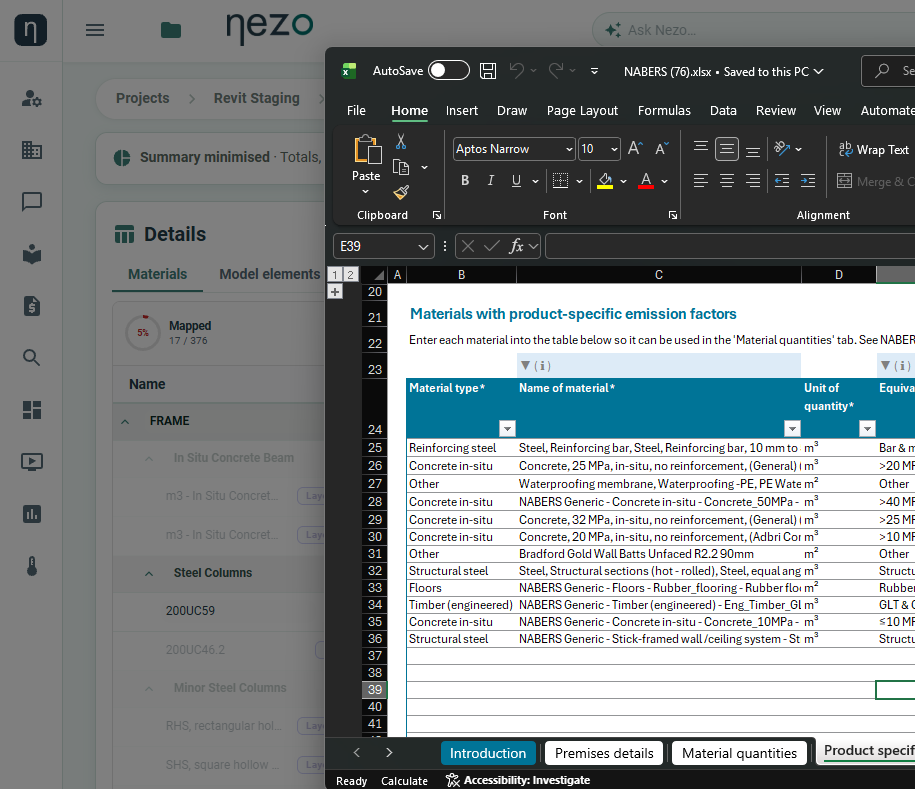Open the Excel File menu
This screenshot has height=789, width=915.
point(356,110)
